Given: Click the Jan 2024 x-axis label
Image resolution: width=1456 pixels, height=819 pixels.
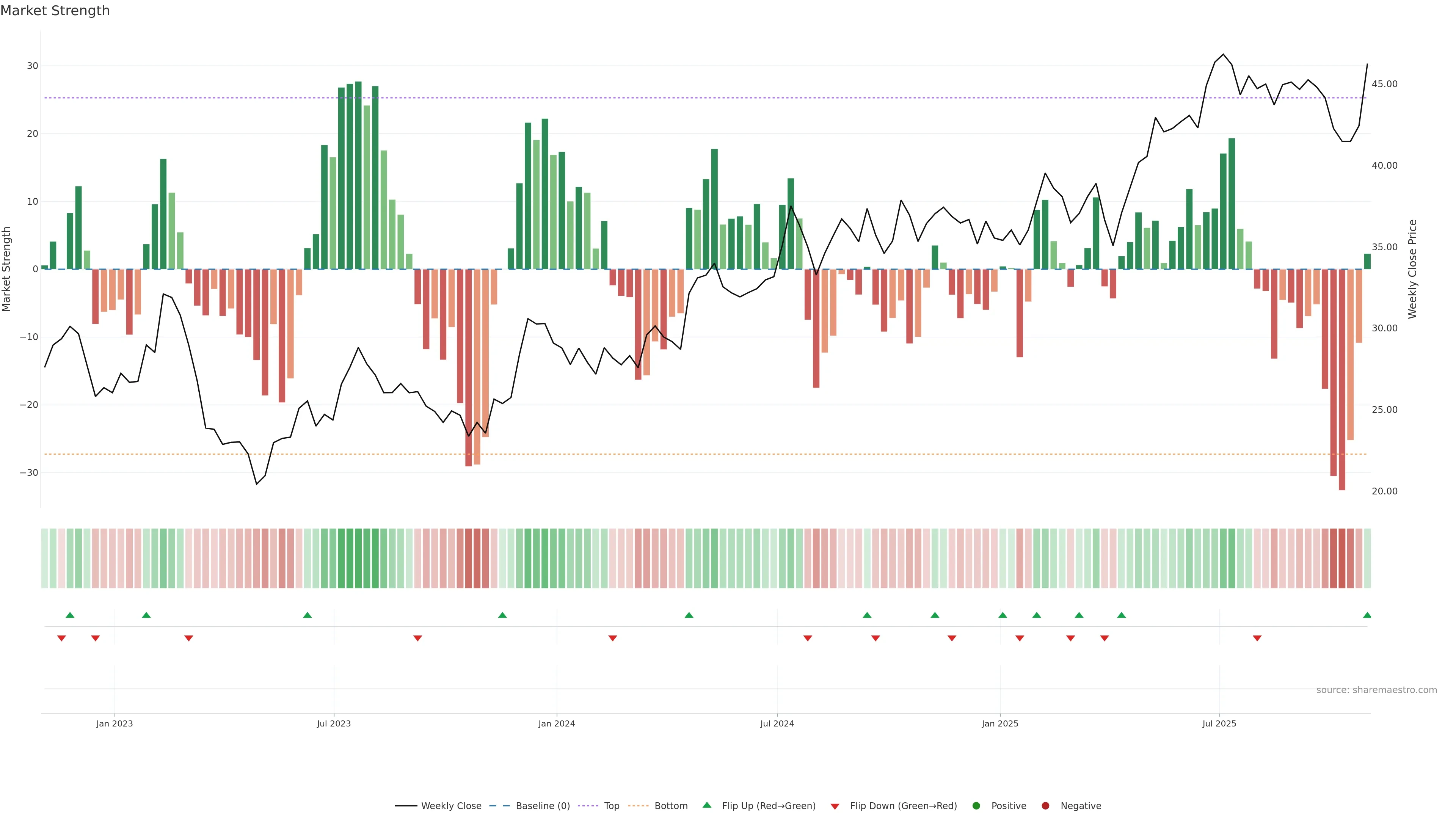Looking at the screenshot, I should tap(556, 723).
